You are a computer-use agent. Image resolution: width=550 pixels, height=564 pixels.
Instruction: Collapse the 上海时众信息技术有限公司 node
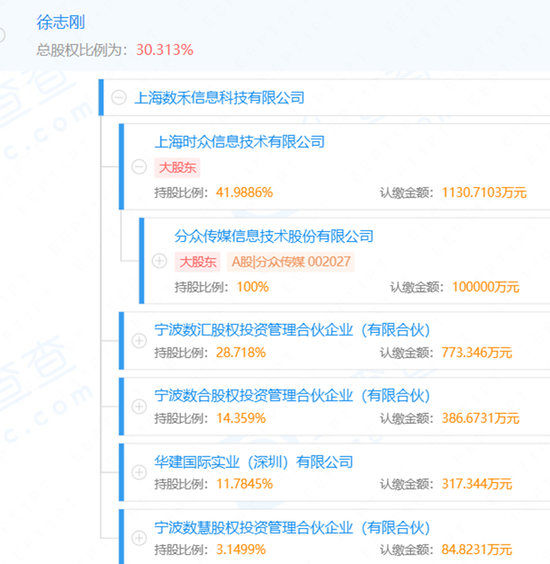pos(139,167)
